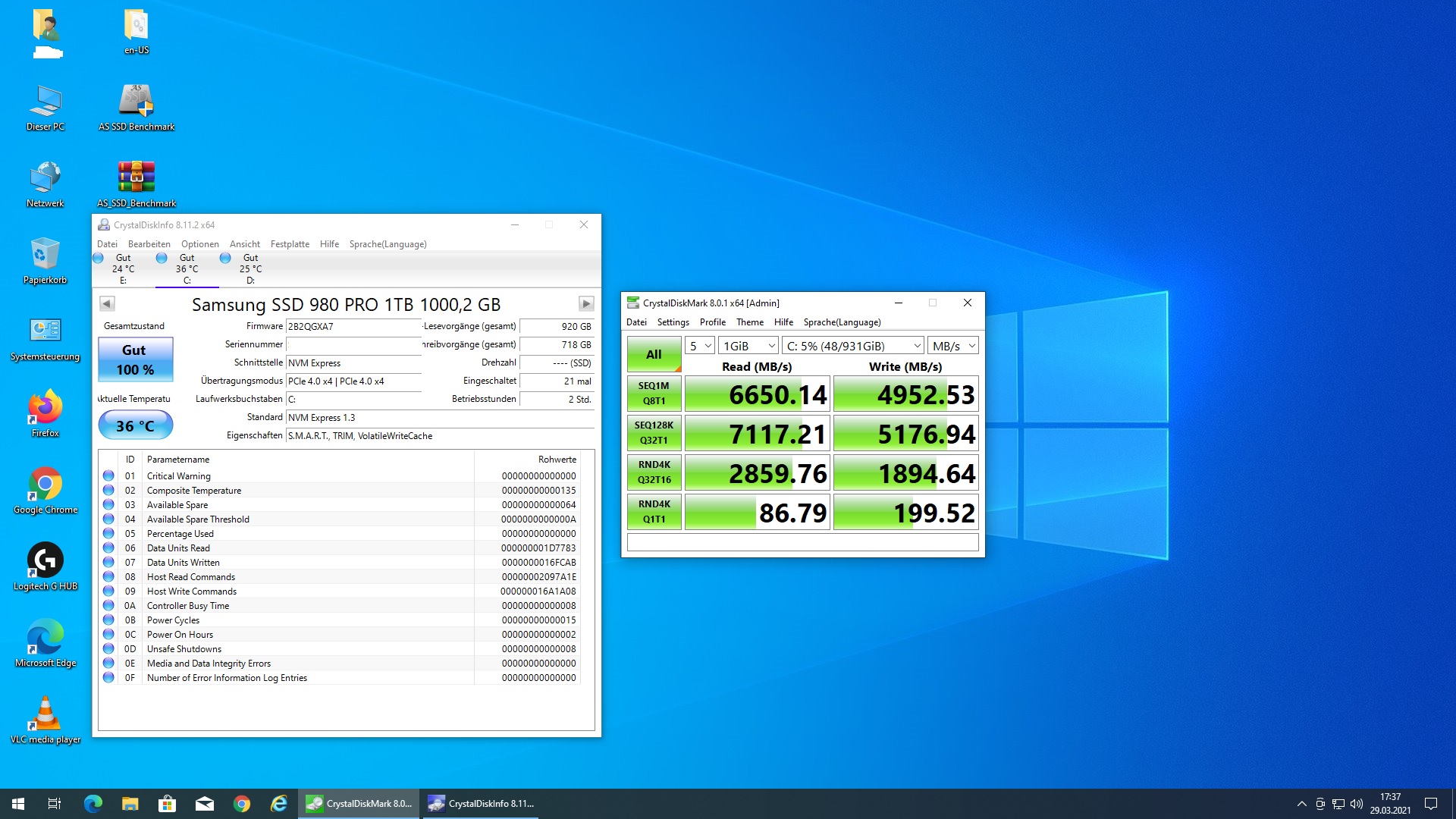
Task: Open the 1GiB test size dropdown
Action: (748, 346)
